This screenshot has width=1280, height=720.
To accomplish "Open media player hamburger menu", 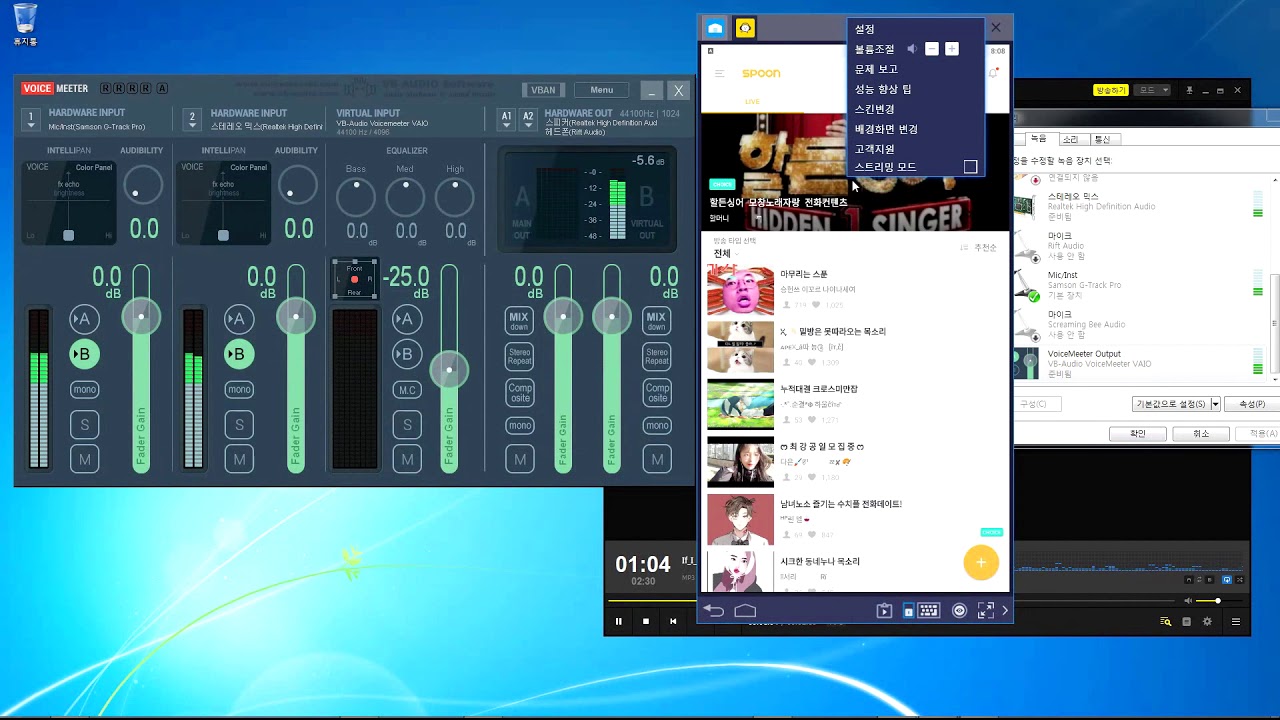I will pyautogui.click(x=1236, y=621).
